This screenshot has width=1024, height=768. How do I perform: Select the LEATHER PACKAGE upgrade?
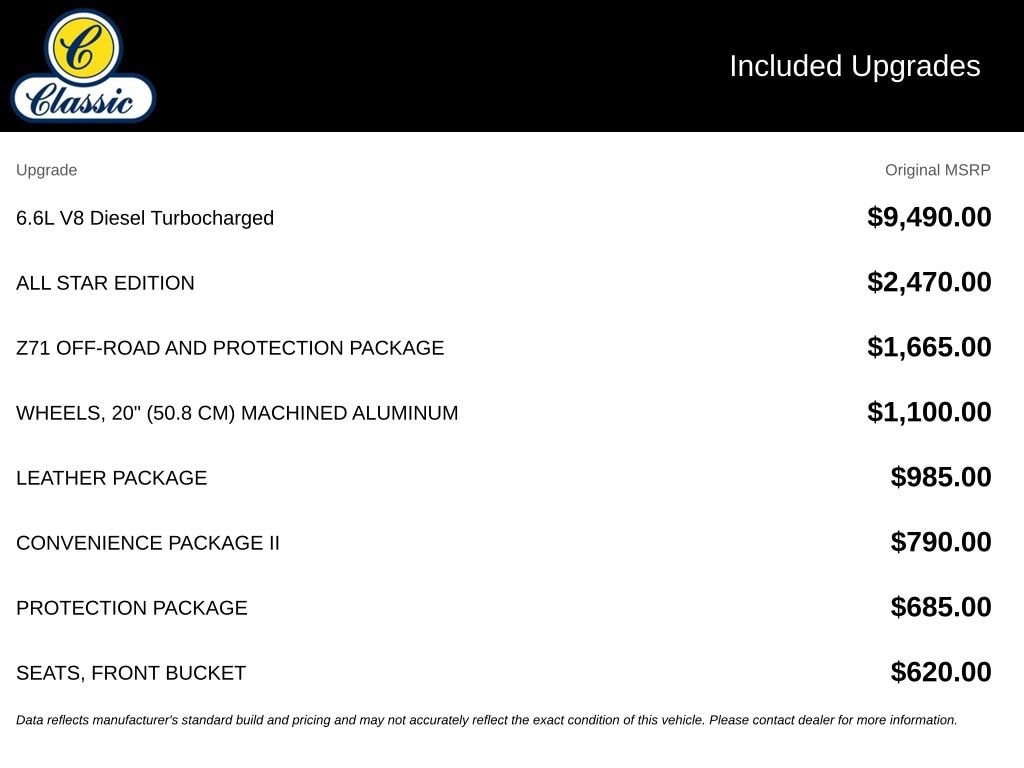click(112, 477)
